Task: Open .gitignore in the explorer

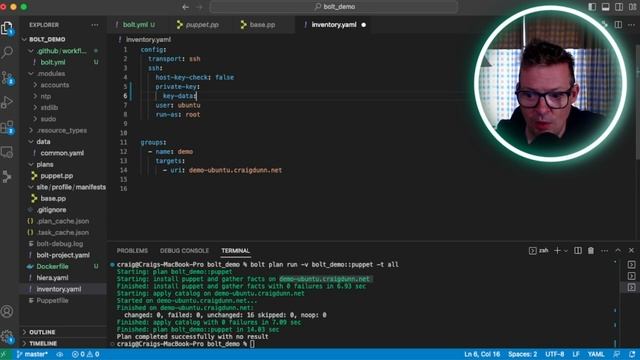Action: [51, 210]
